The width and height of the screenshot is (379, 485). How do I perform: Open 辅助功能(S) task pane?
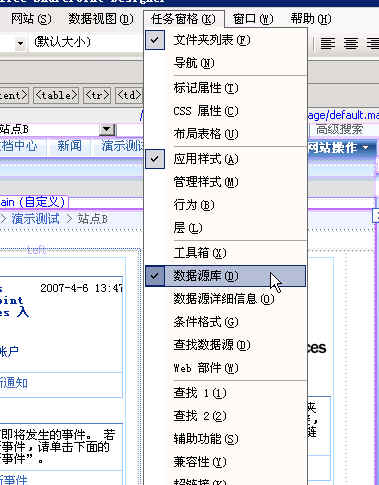pyautogui.click(x=226, y=439)
